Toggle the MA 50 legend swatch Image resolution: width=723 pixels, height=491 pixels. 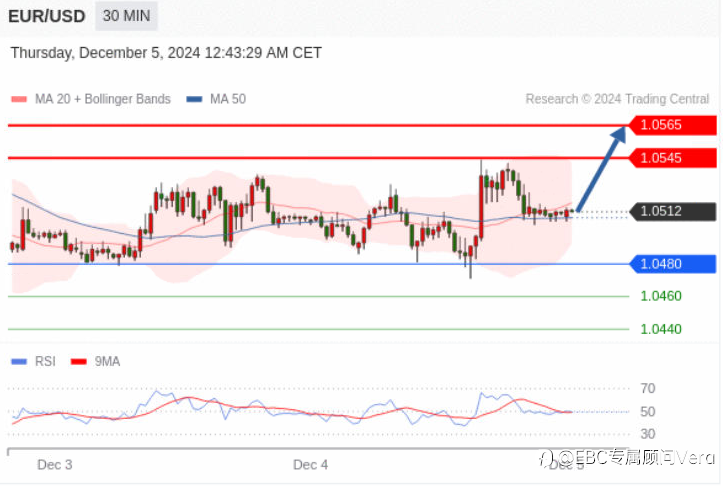(x=194, y=99)
